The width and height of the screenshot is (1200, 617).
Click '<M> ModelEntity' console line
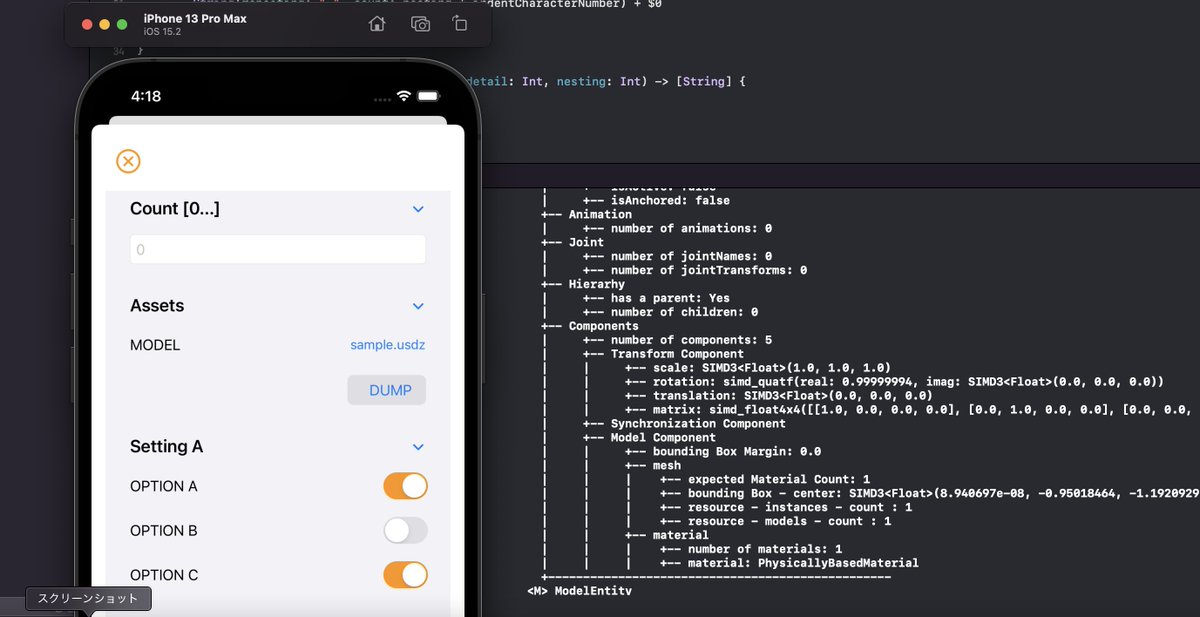click(x=580, y=592)
